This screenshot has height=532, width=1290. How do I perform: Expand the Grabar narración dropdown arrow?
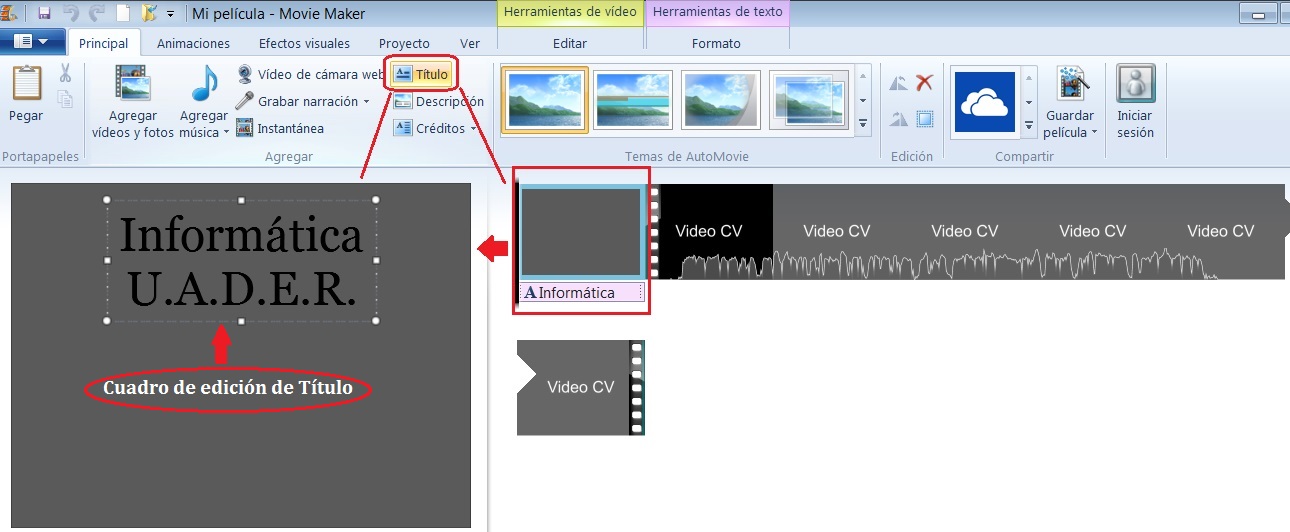coord(367,101)
